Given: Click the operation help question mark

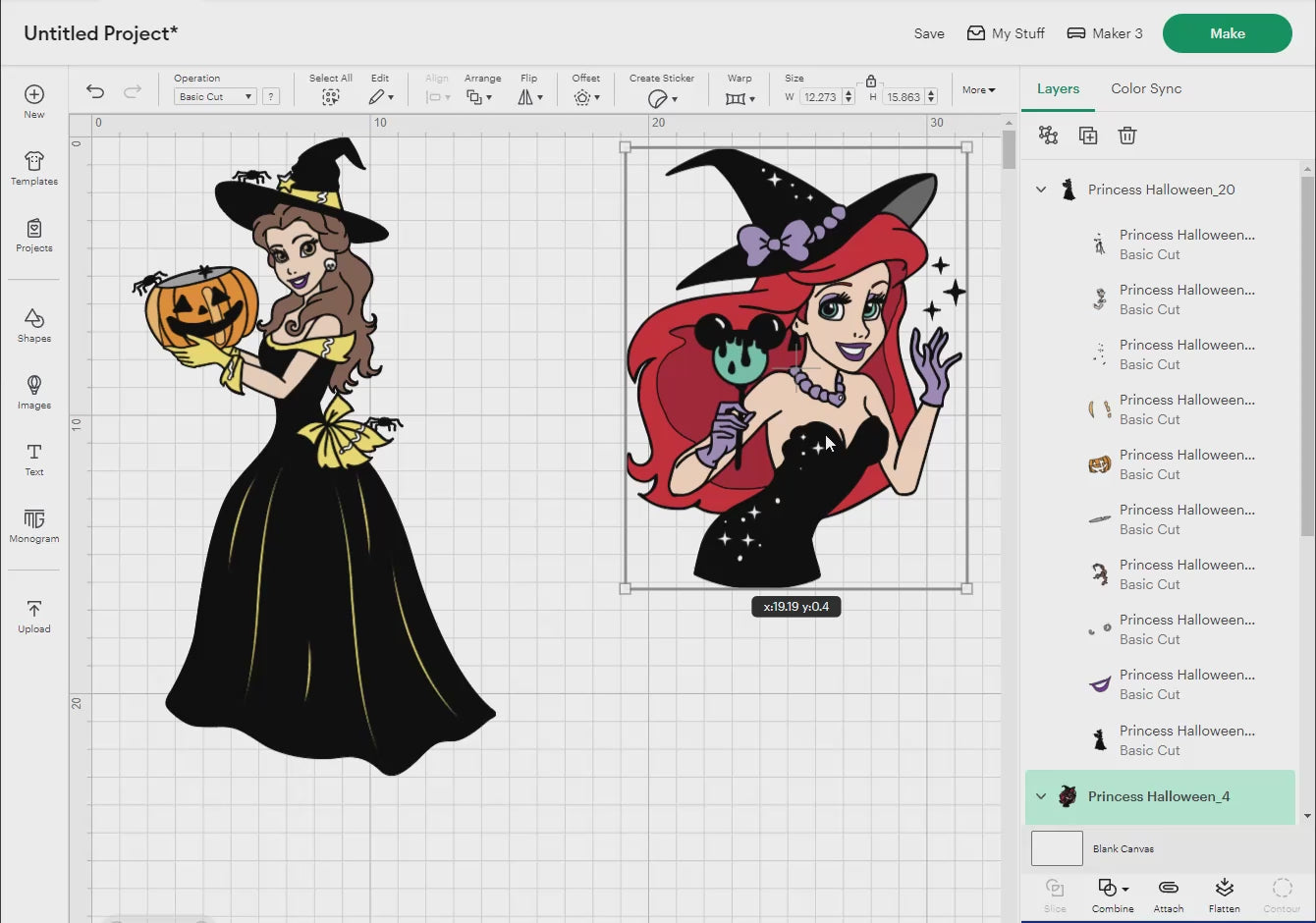Looking at the screenshot, I should [x=271, y=96].
